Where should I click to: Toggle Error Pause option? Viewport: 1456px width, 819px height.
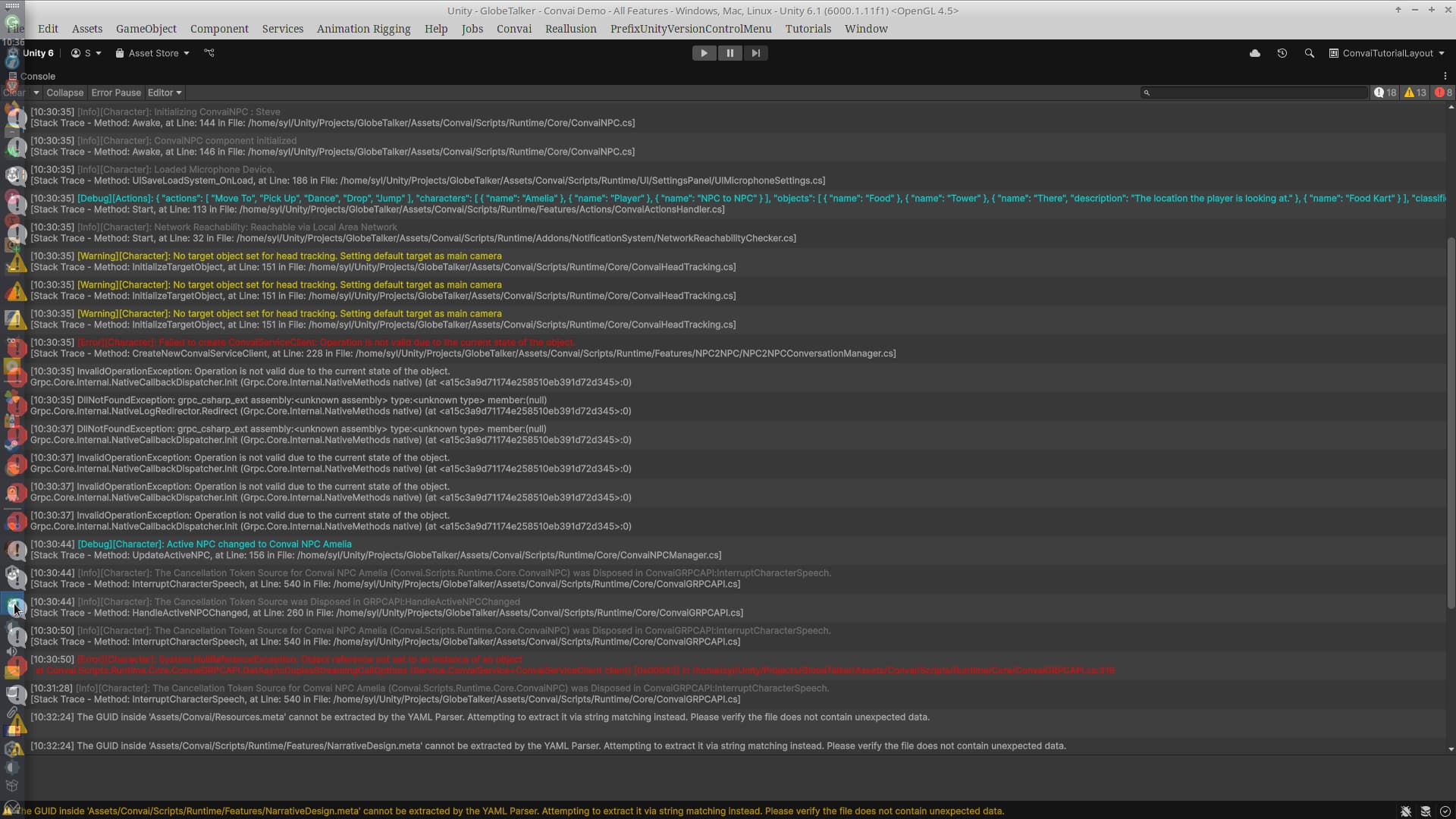coord(116,93)
